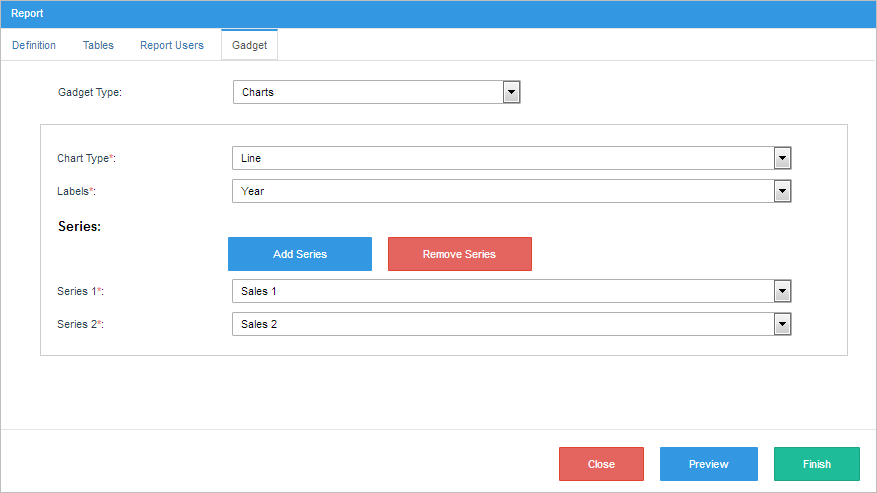Open the Labels box showing Year
Viewport: 877px width, 493px height.
point(502,191)
